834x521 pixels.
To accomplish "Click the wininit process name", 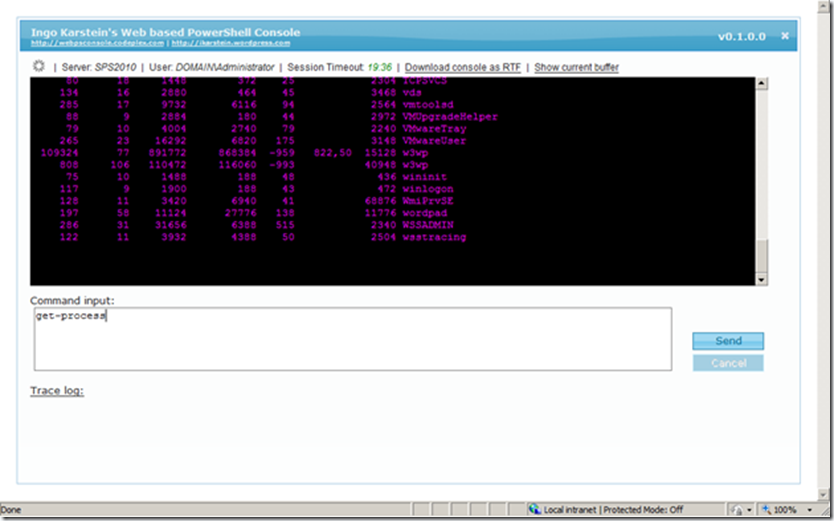I will (424, 177).
